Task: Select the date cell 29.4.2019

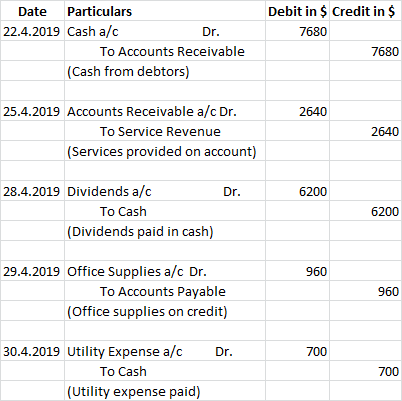Action: pyautogui.click(x=32, y=271)
